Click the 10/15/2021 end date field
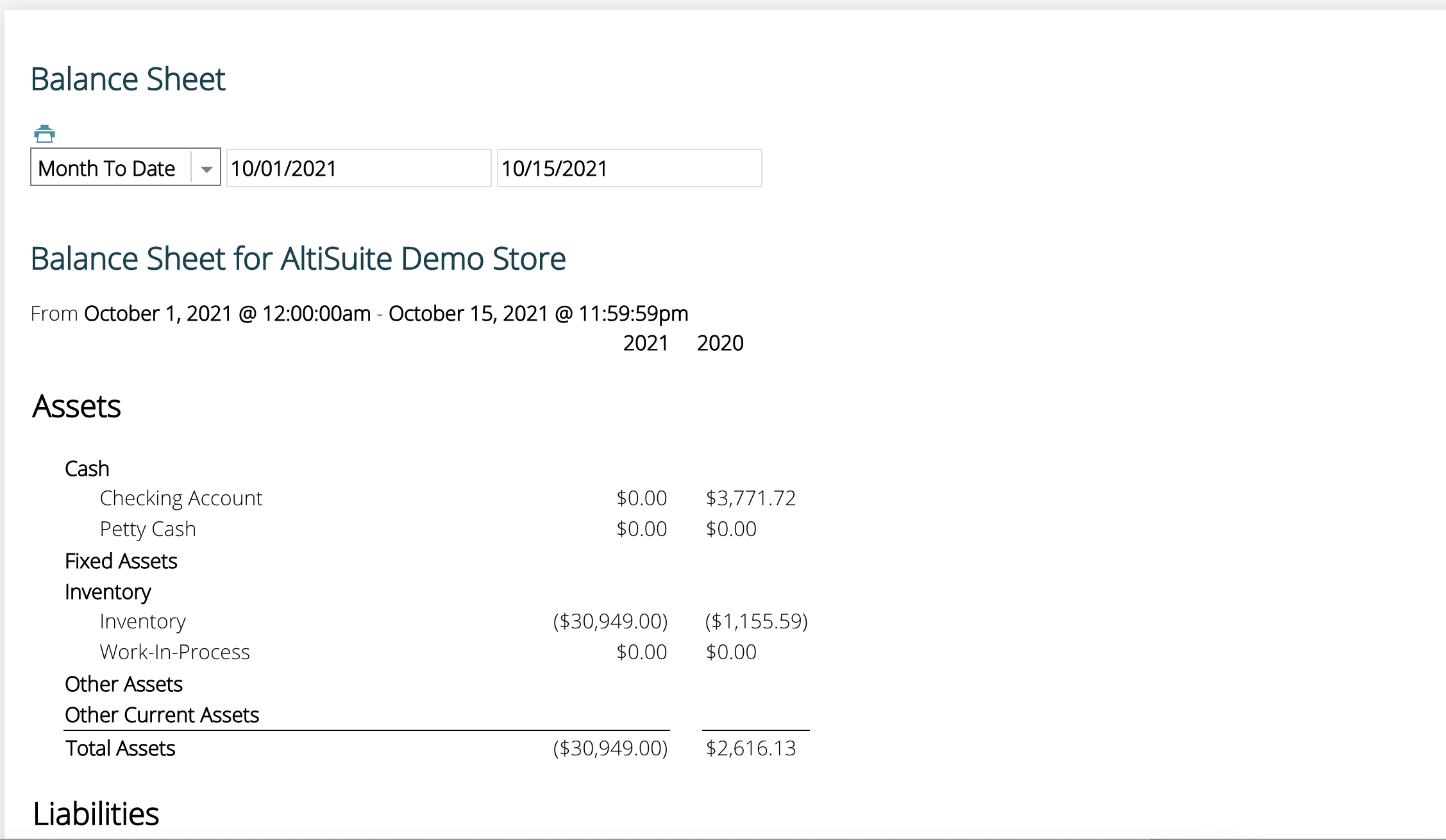This screenshot has height=840, width=1446. coord(628,168)
